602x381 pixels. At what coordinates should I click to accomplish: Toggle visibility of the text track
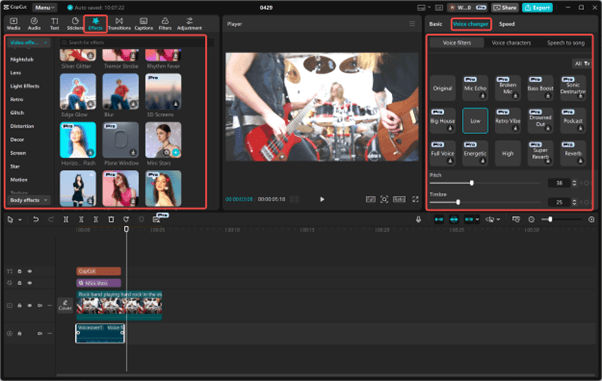coord(30,271)
